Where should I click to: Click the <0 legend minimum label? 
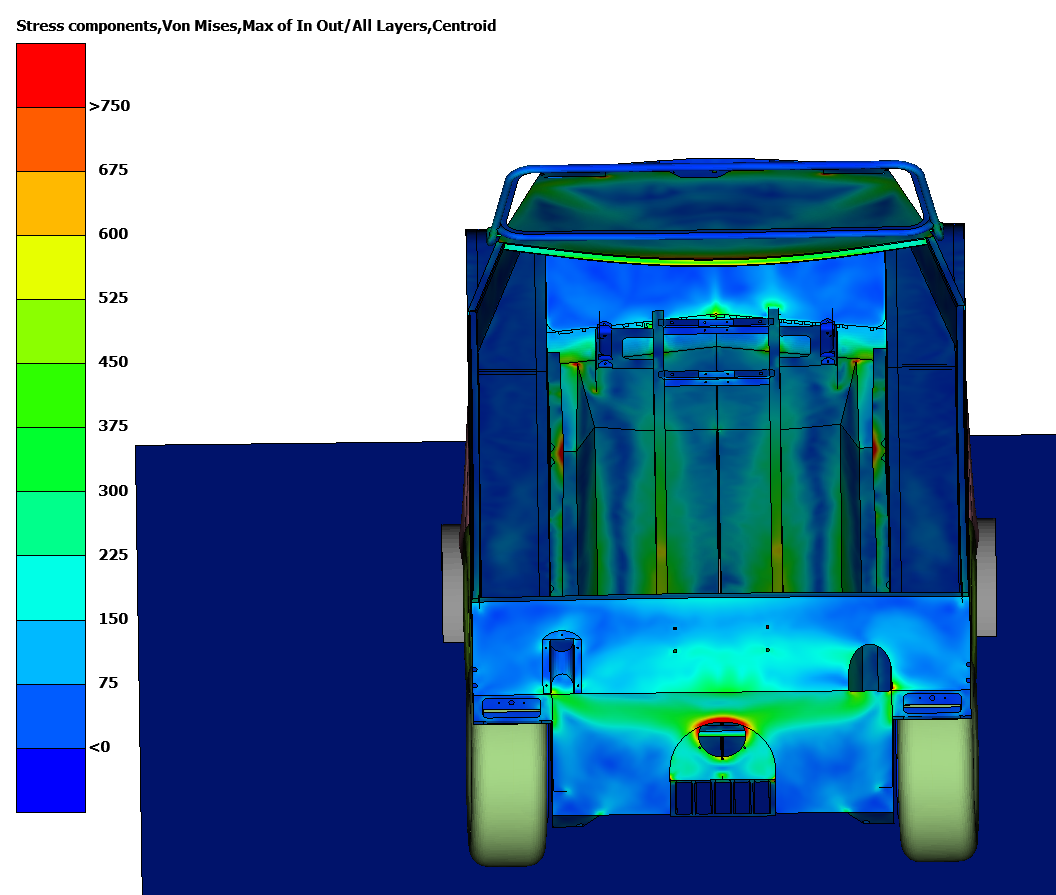coord(99,747)
